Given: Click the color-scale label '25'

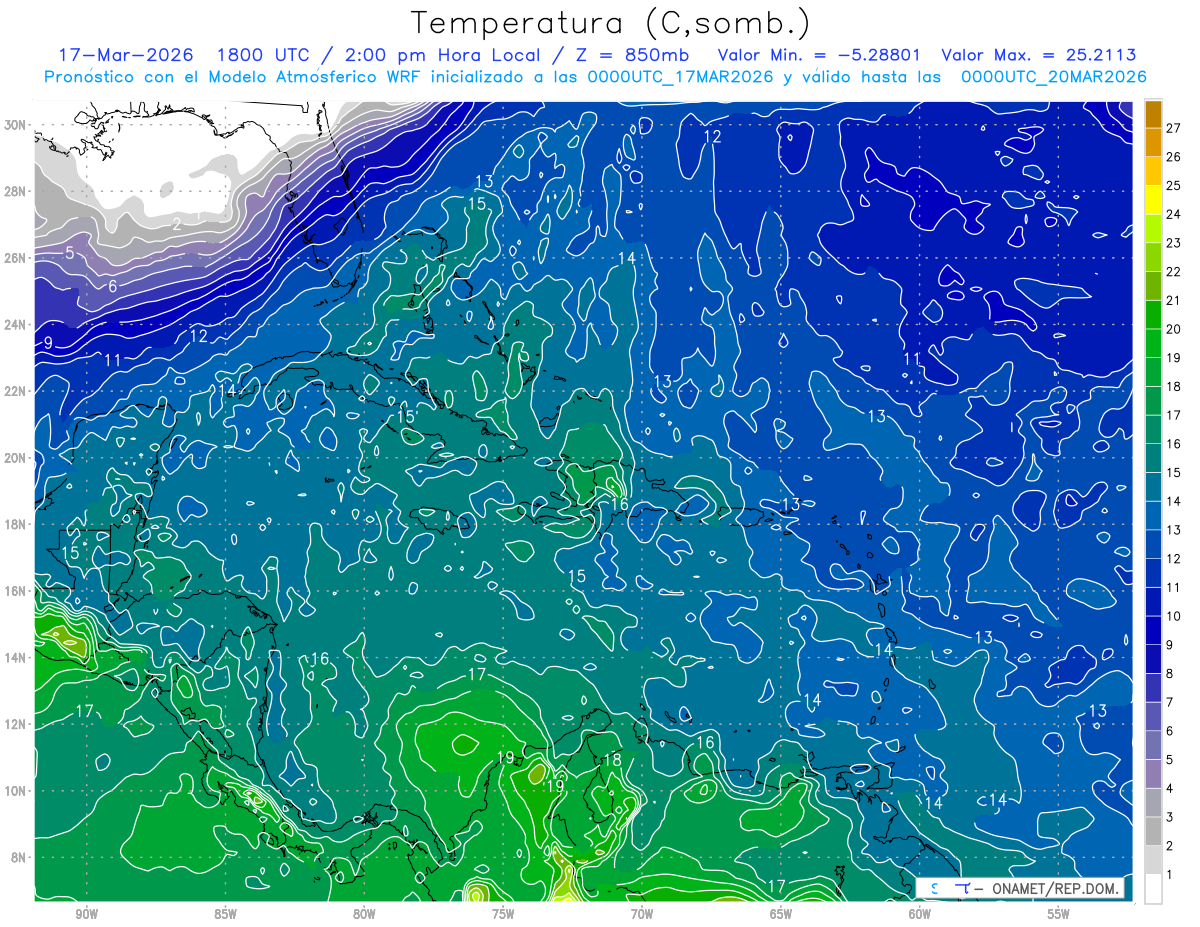Looking at the screenshot, I should coord(1174,185).
